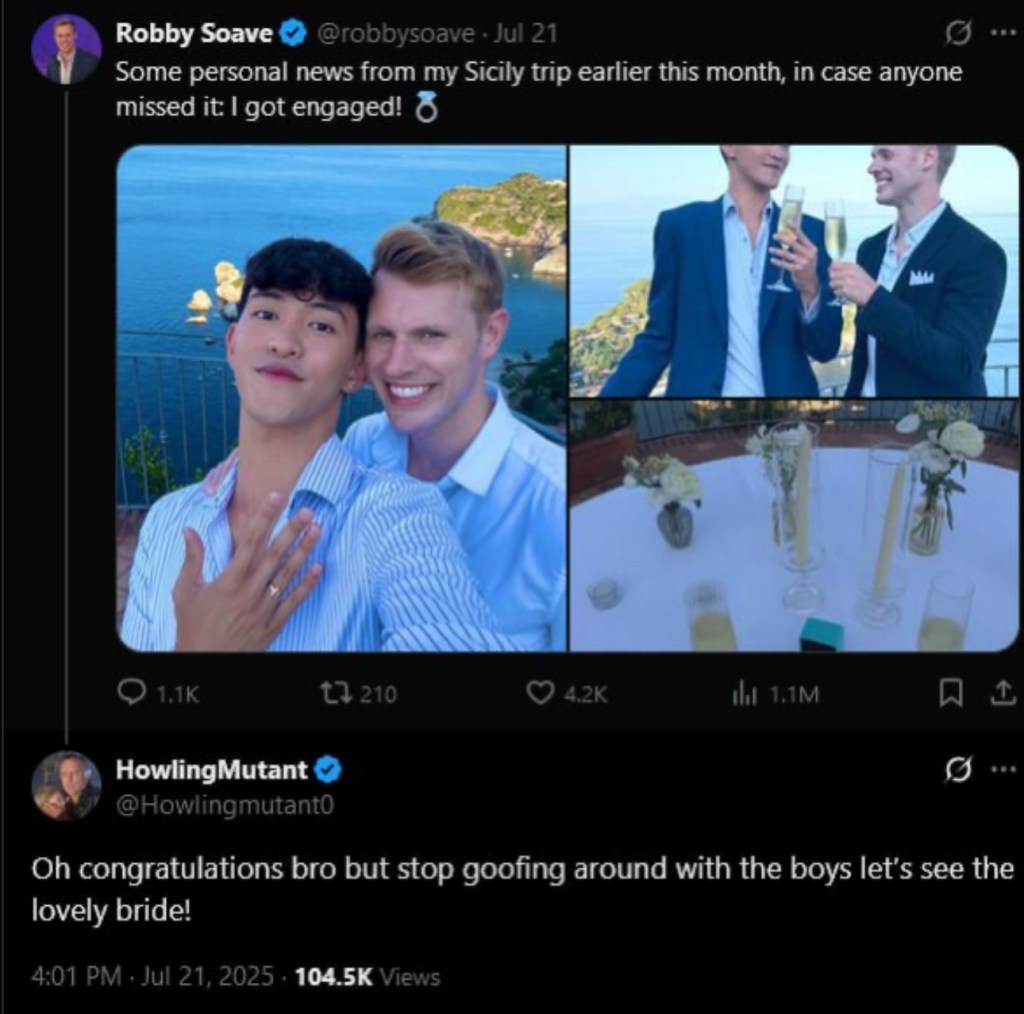
Task: Like the engagement post with 4.2K likes
Action: tap(541, 692)
